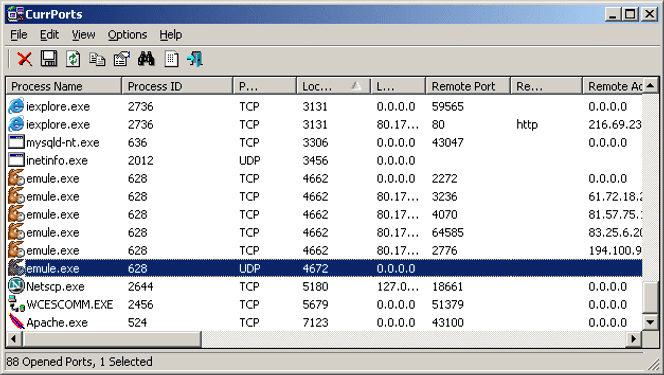Click the vertical scrollbar down arrow
The height and width of the screenshot is (375, 664).
coord(650,322)
